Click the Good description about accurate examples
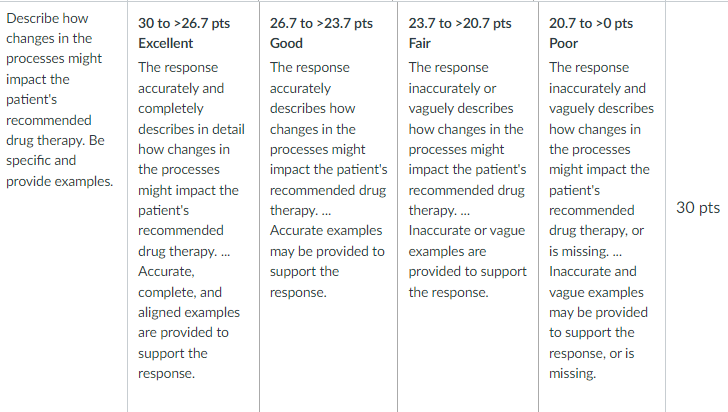Screen dimensions: 728x412 point(327,261)
